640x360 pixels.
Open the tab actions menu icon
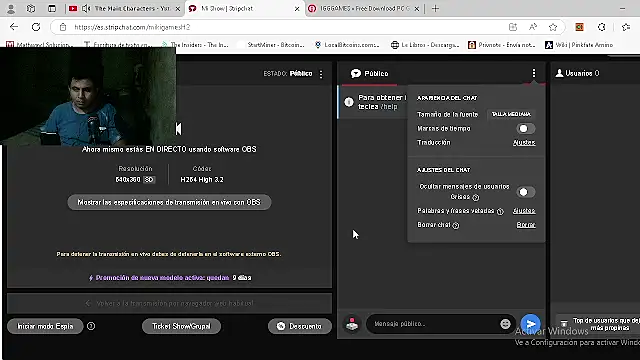pyautogui.click(x=52, y=9)
